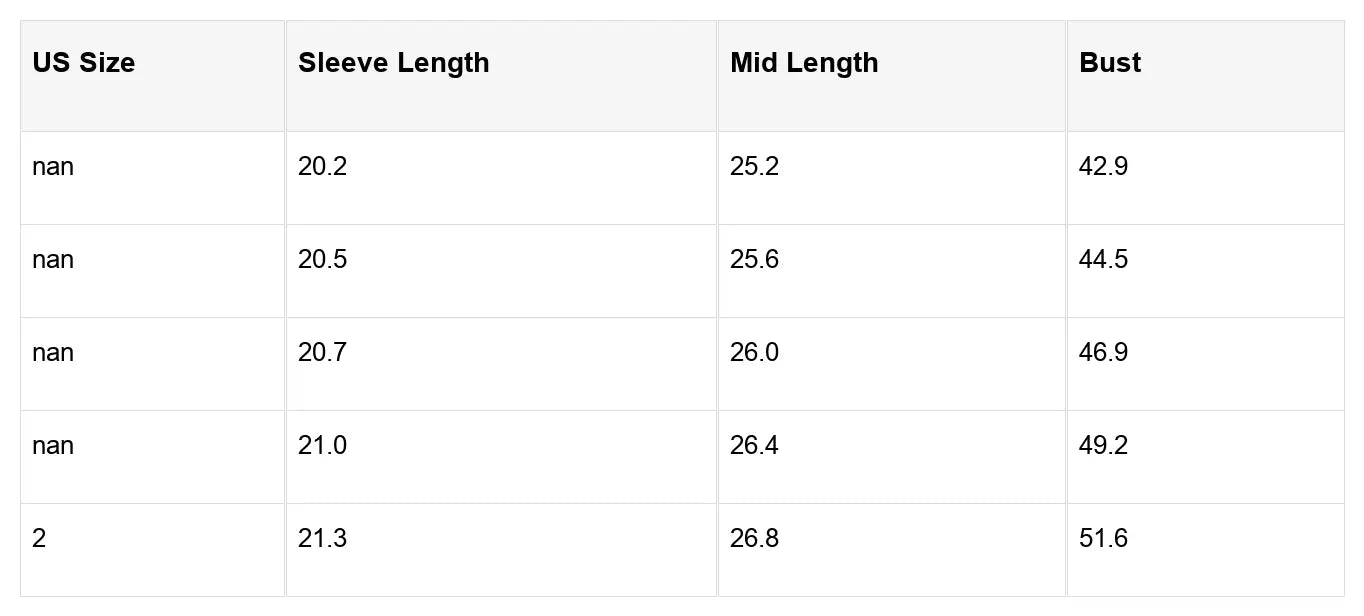Screen dimensions: 1364x616
Task: Select the 20.5 sleeve length cell
Action: point(323,260)
